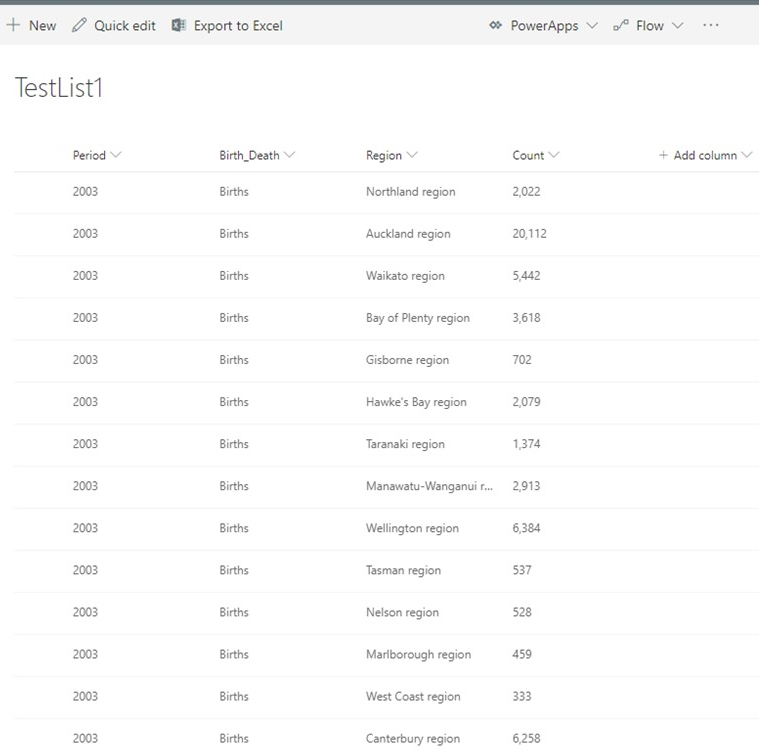The height and width of the screenshot is (756, 759).
Task: Select the Waikato region cell
Action: (x=405, y=276)
